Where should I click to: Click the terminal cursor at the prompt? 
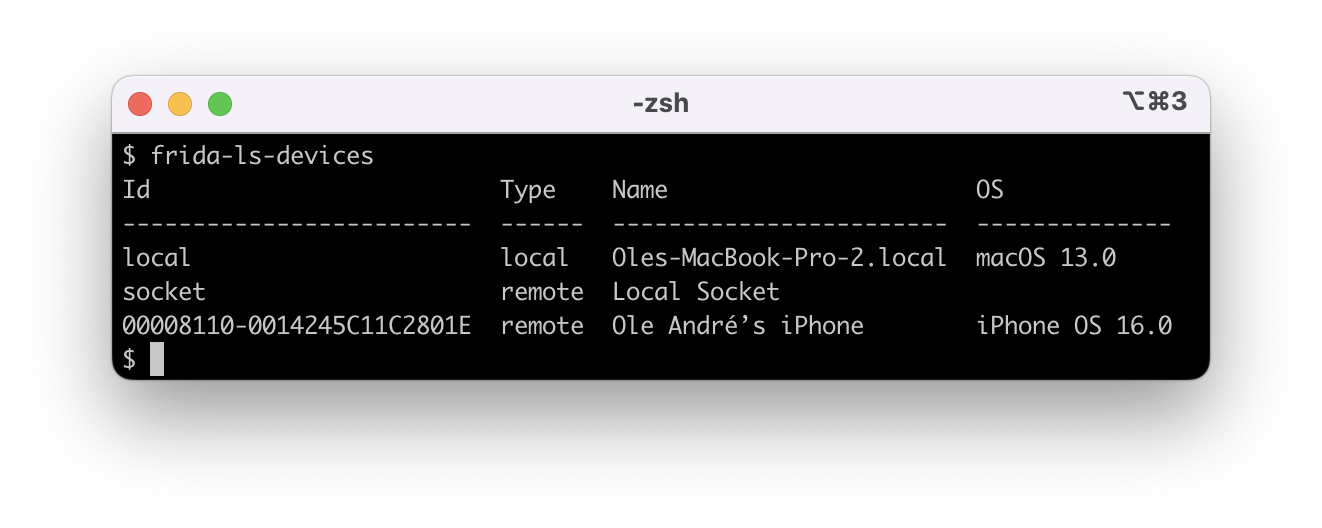157,359
